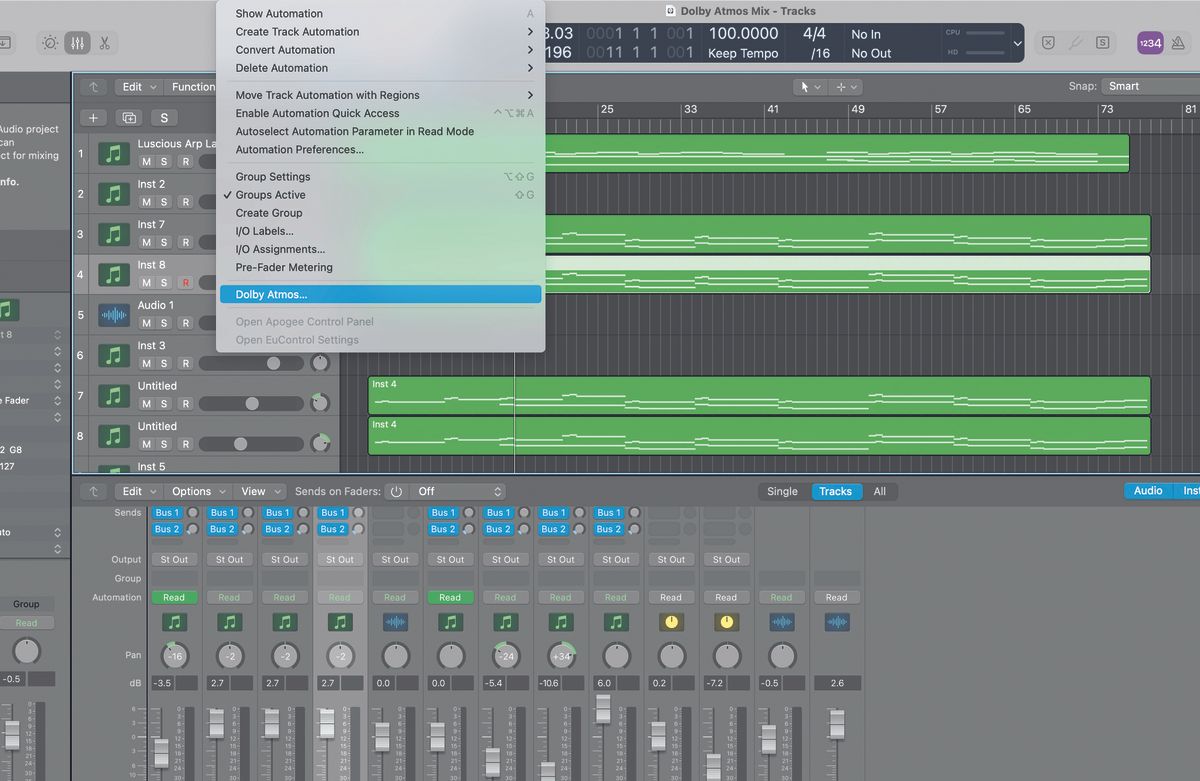The height and width of the screenshot is (781, 1200).
Task: Click the Inst 3 track instrument icon
Action: 115,355
